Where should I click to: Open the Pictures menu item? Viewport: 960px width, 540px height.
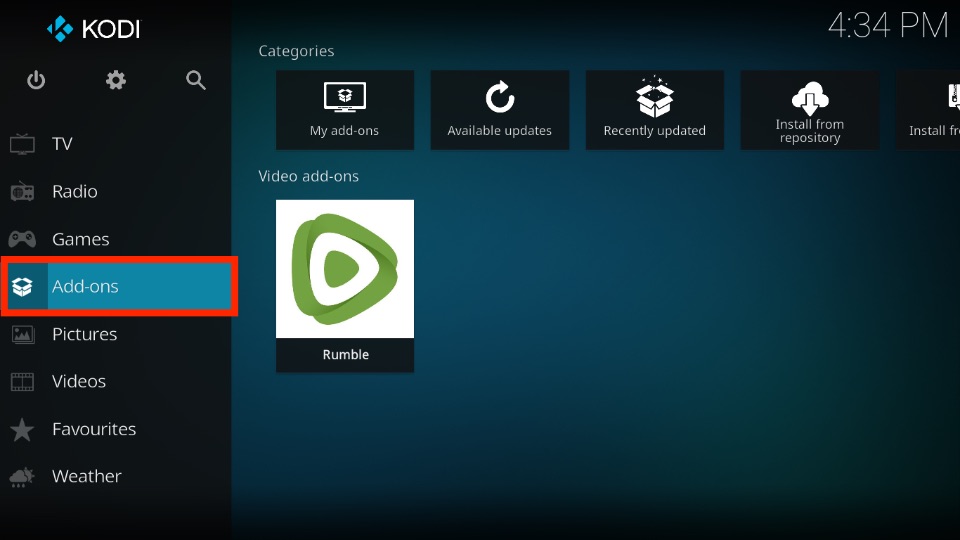pos(116,334)
